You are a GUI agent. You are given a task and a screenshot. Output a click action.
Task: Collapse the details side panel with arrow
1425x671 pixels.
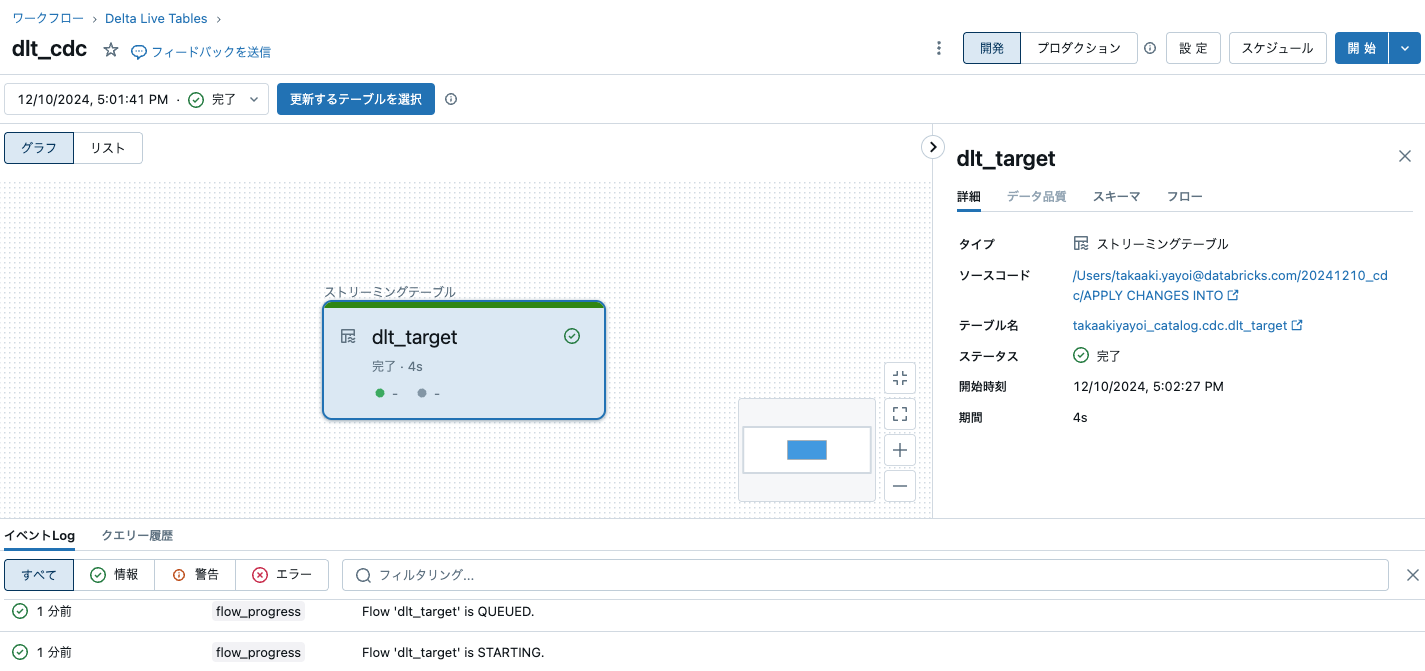[x=932, y=147]
